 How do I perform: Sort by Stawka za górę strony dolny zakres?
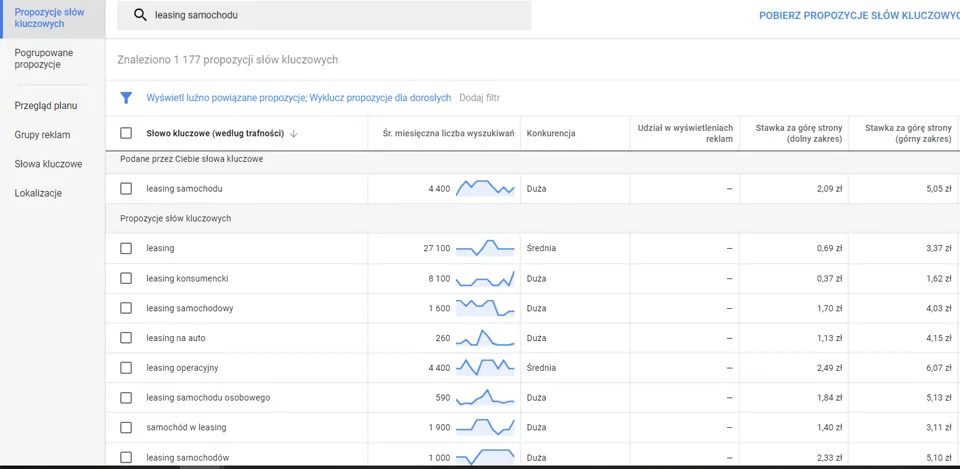point(799,133)
